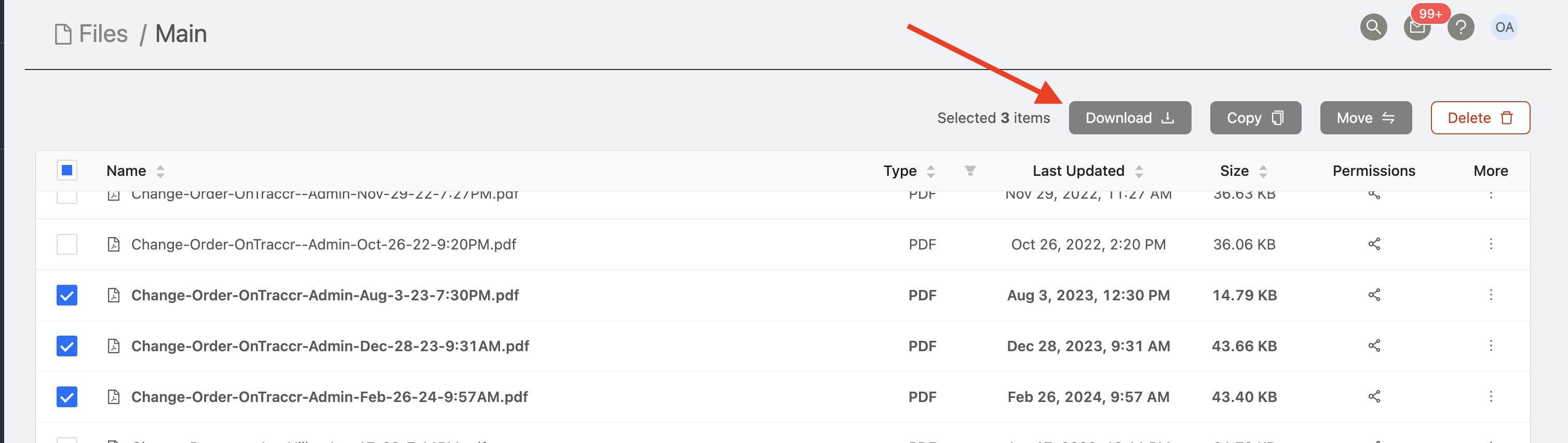The height and width of the screenshot is (443, 1568).
Task: Open Change-Order-OnTraccr--Admin-Oct-26-22-9:20PM.pdf
Action: pyautogui.click(x=323, y=244)
